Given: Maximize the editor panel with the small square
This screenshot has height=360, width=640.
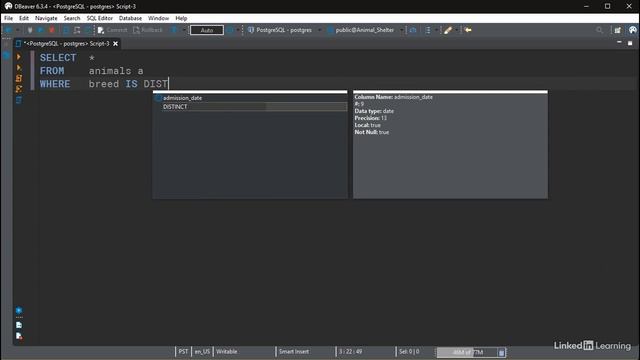Looking at the screenshot, I should click(x=630, y=42).
